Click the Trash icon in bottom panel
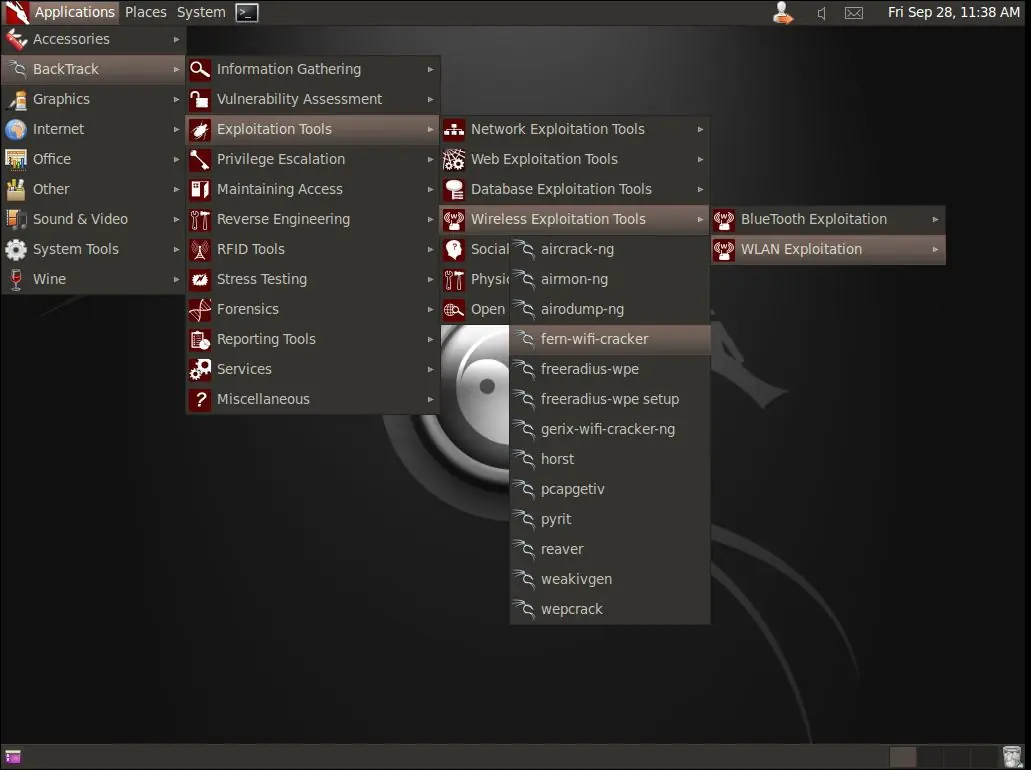Screen dimensions: 1031x770 [x=1012, y=757]
